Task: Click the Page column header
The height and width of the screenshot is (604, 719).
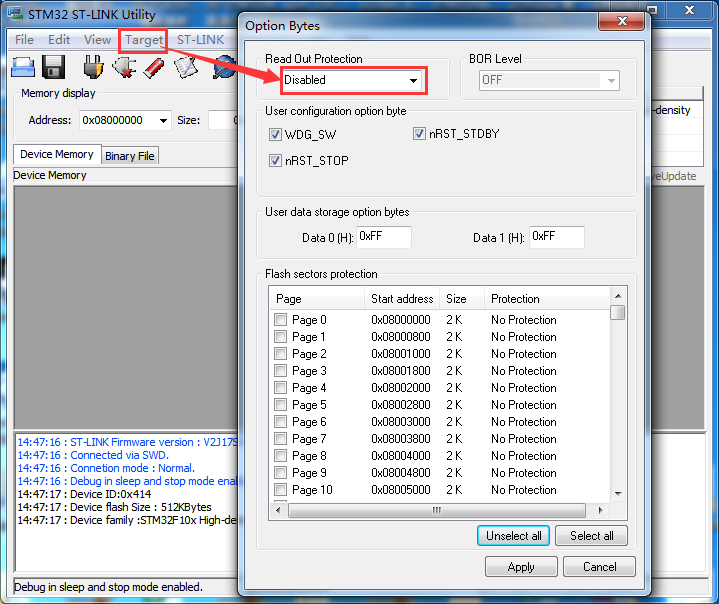Action: (x=317, y=299)
